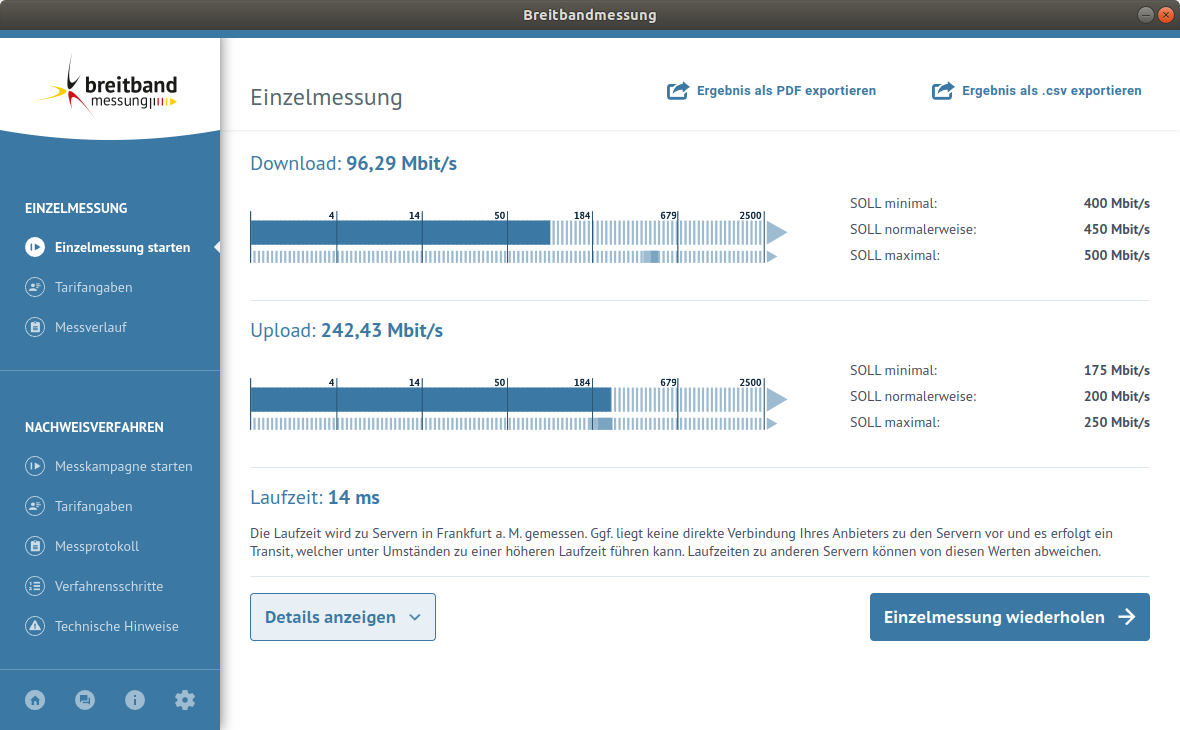Image resolution: width=1180 pixels, height=730 pixels.
Task: Open the chat feedback icon in sidebar footer
Action: point(85,700)
